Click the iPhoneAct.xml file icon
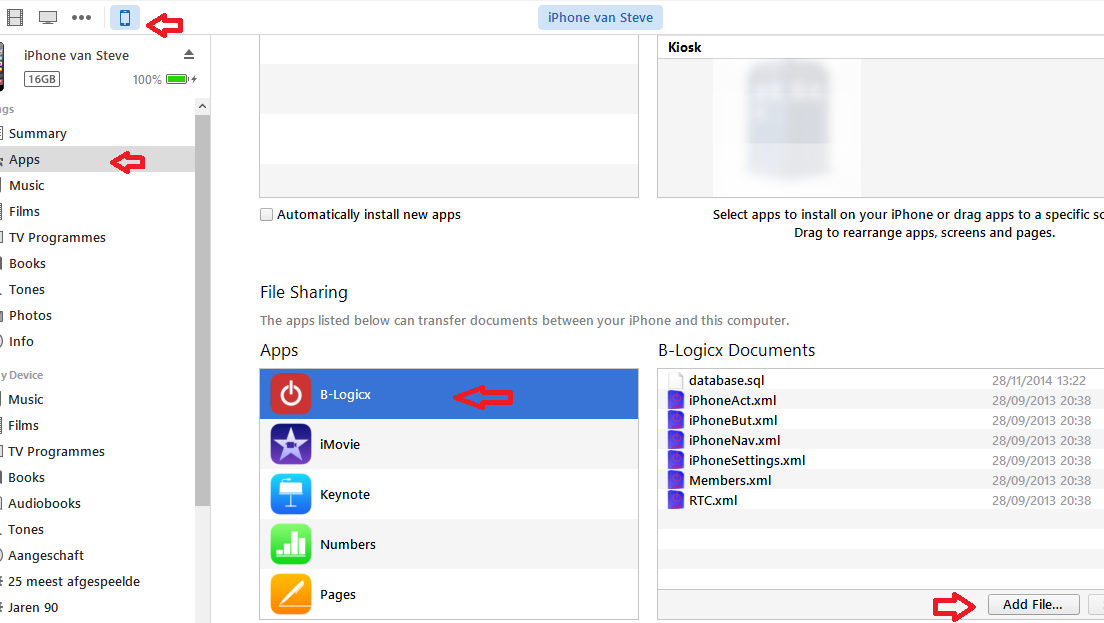The width and height of the screenshot is (1104, 623). [x=676, y=400]
